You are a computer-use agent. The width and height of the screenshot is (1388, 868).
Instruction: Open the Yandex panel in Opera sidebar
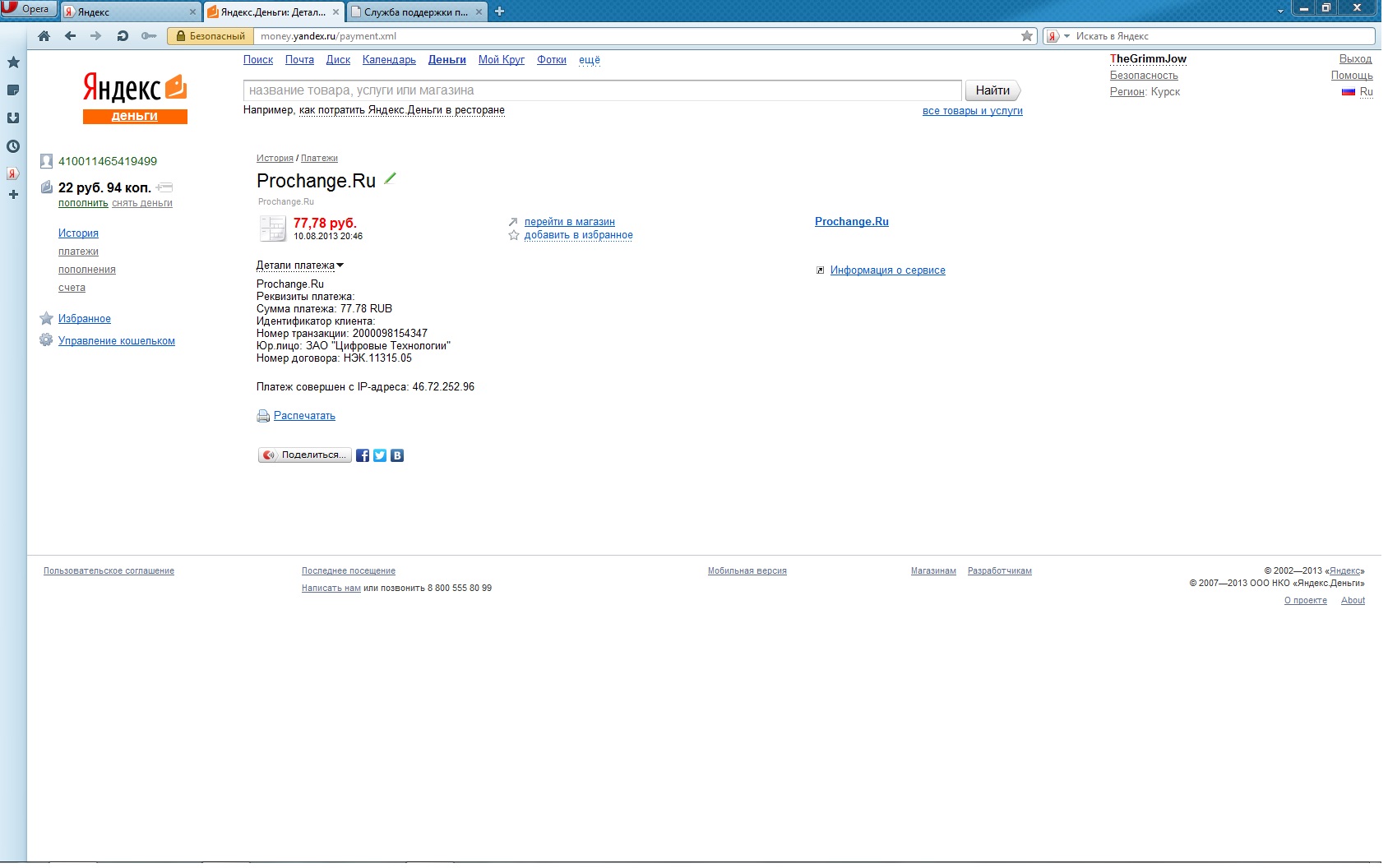tap(13, 173)
